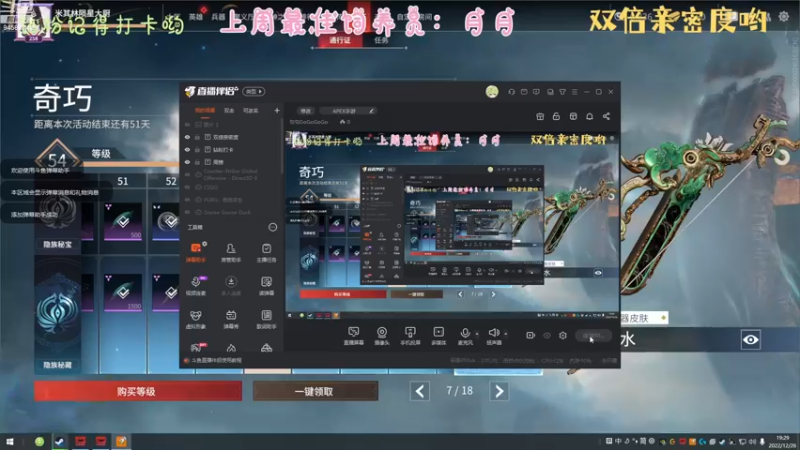Open the 读弹幕 read danmaku tool
This screenshot has width=800, height=450.
(x=266, y=286)
